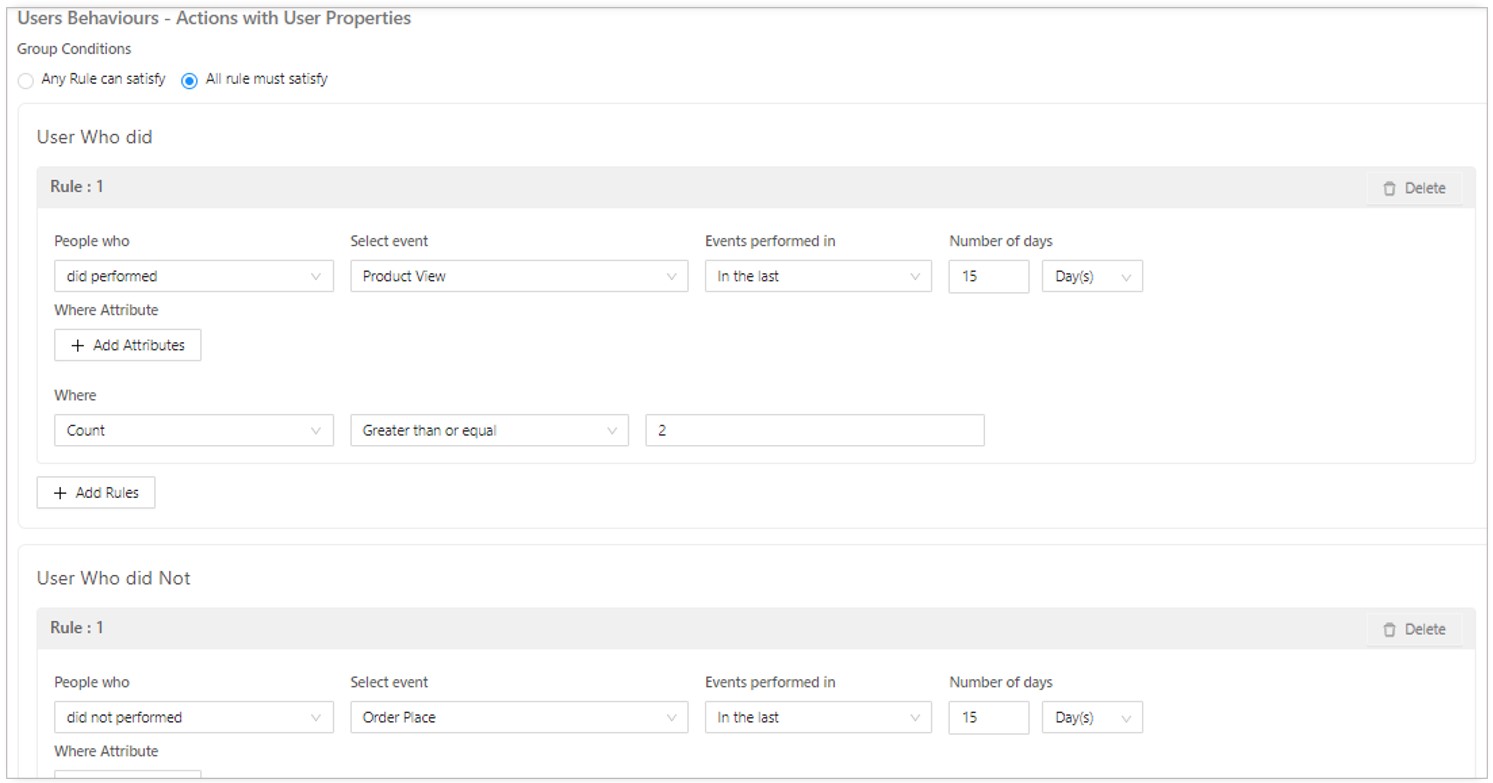1493x783 pixels.
Task: Open the Count dropdown under Where
Action: click(193, 430)
